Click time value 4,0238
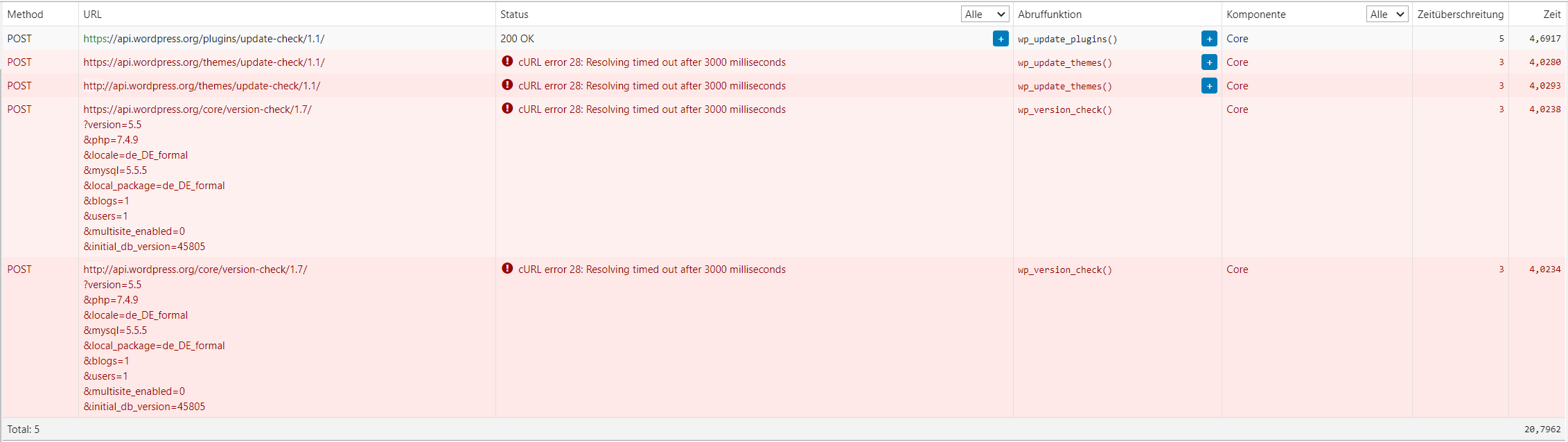Image resolution: width=1568 pixels, height=442 pixels. click(1545, 109)
